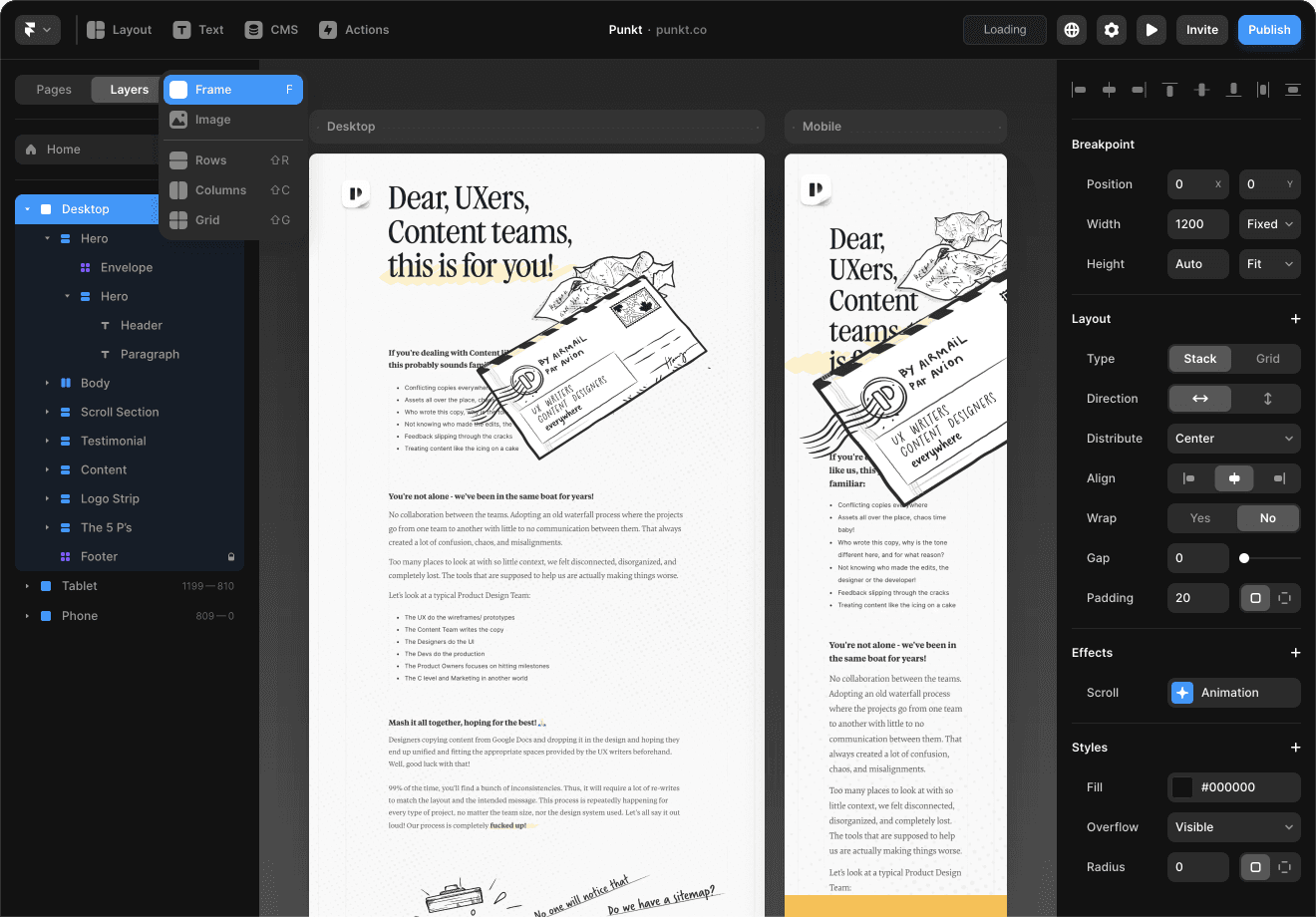
Task: Click the lock icon on Footer layer
Action: click(231, 557)
